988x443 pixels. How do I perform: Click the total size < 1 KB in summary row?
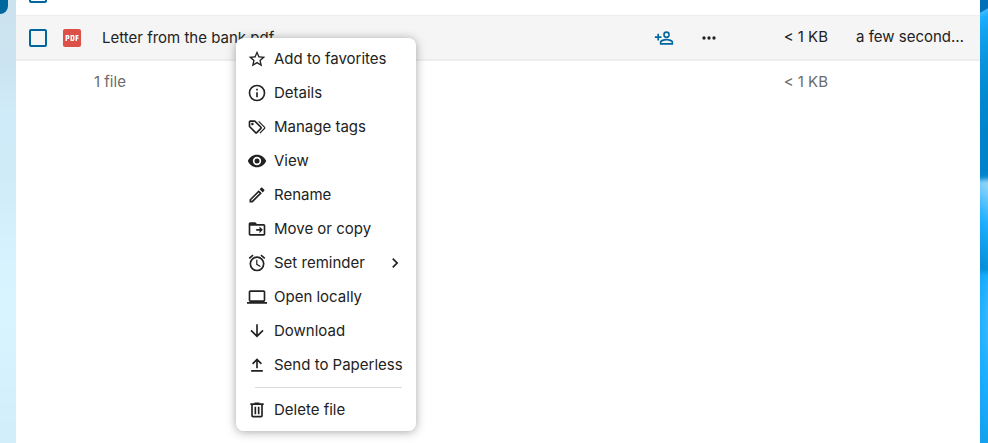805,82
